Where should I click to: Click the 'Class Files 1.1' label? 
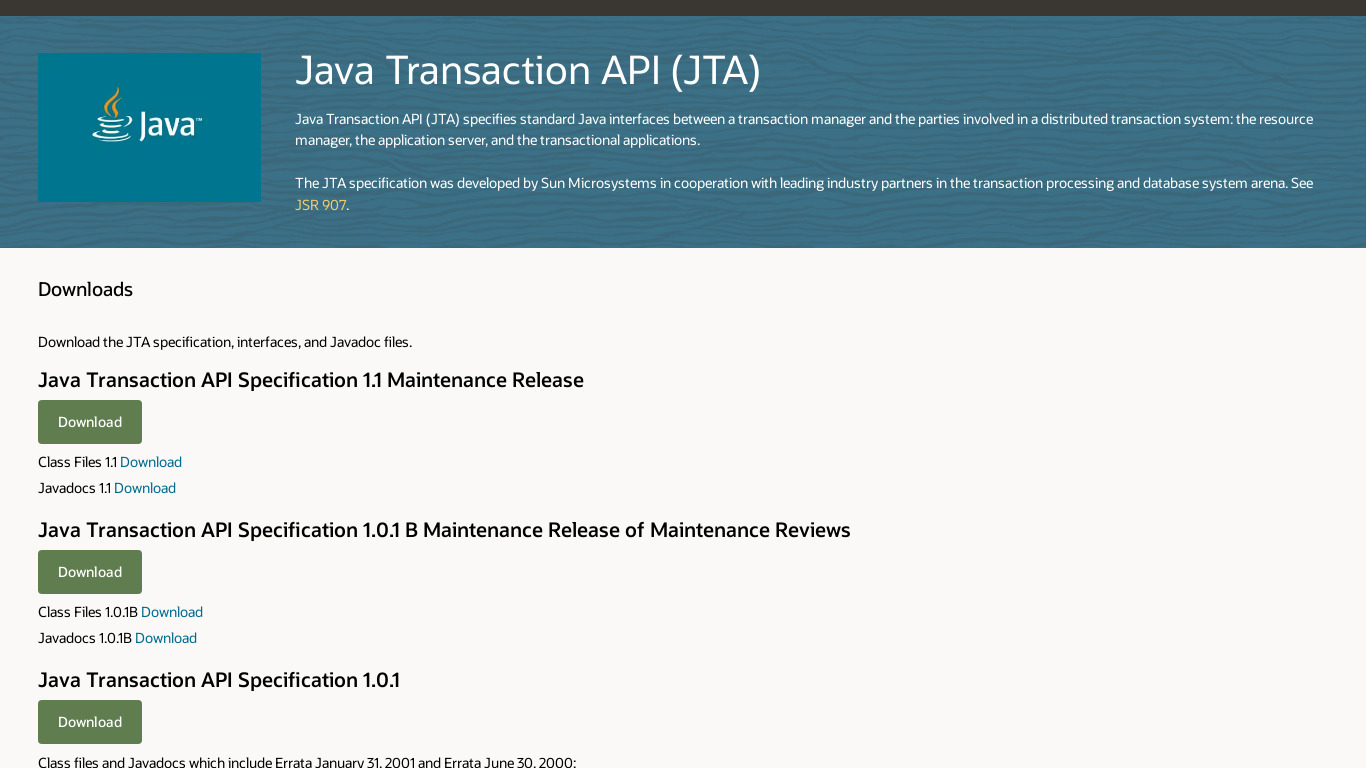[x=77, y=462]
